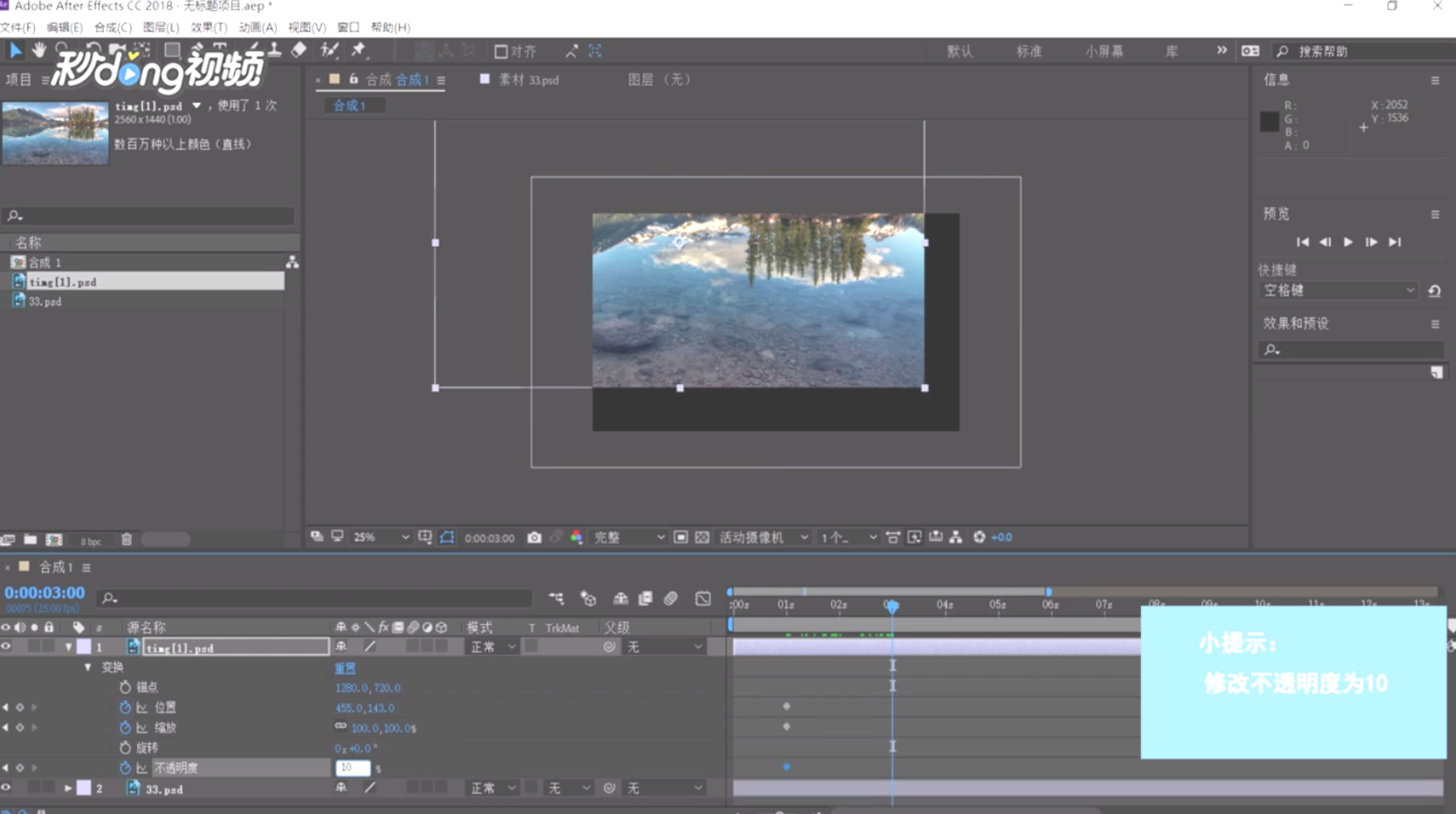Toggle visibility of layer 2 33.psd
Viewport: 1456px width, 814px height.
pos(6,788)
